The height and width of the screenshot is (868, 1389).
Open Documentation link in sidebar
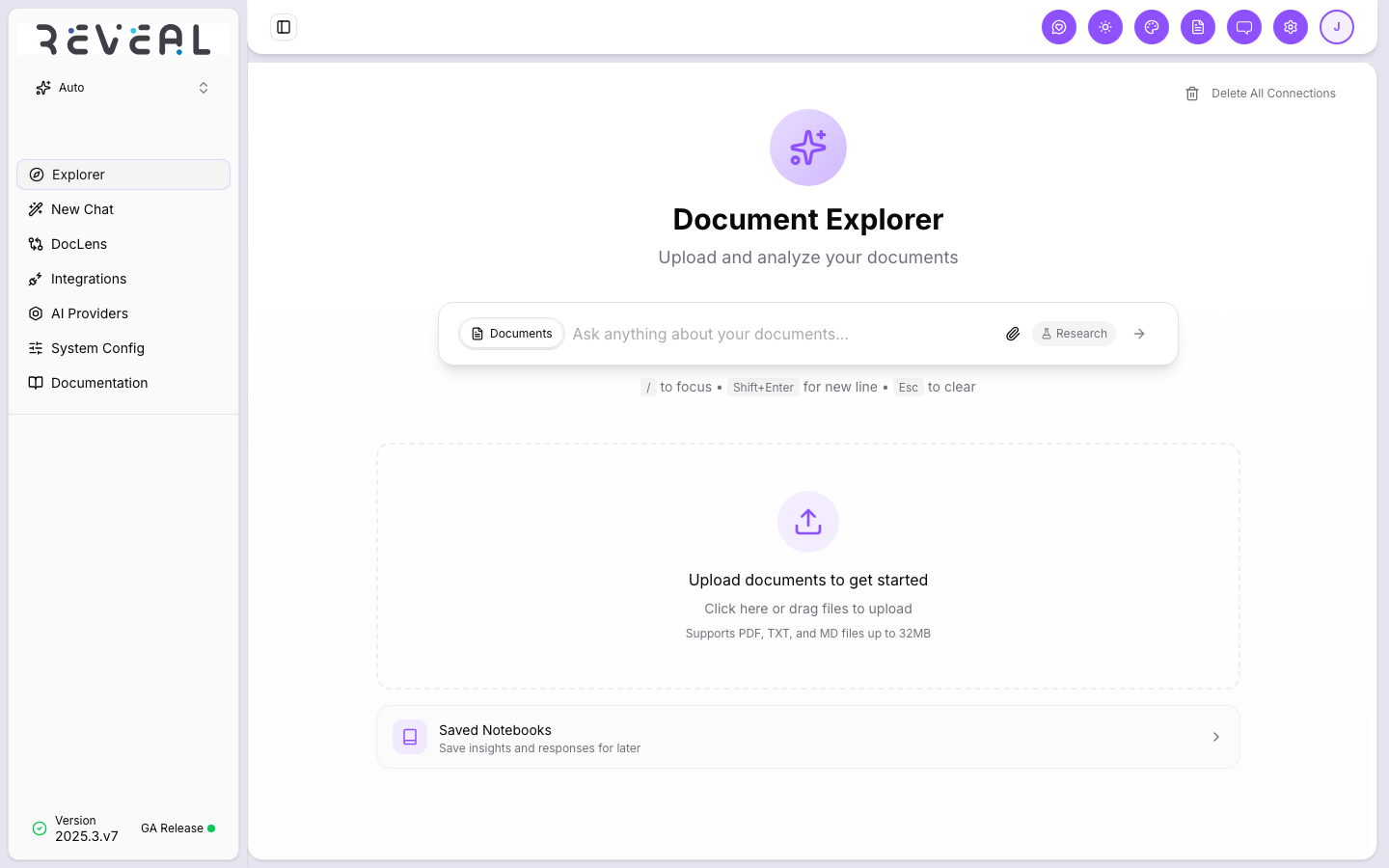click(123, 383)
